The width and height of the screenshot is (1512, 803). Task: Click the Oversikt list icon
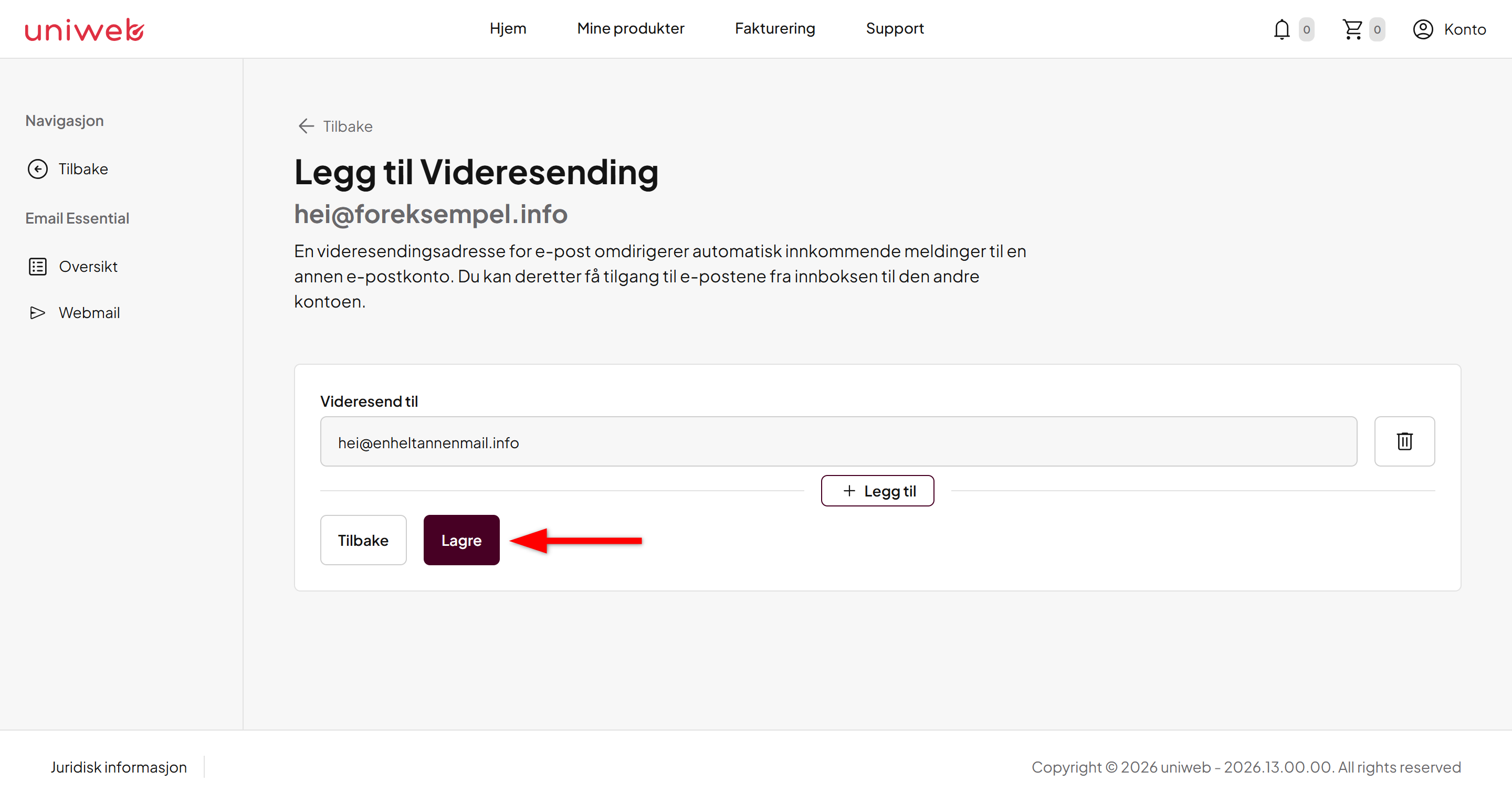(38, 267)
